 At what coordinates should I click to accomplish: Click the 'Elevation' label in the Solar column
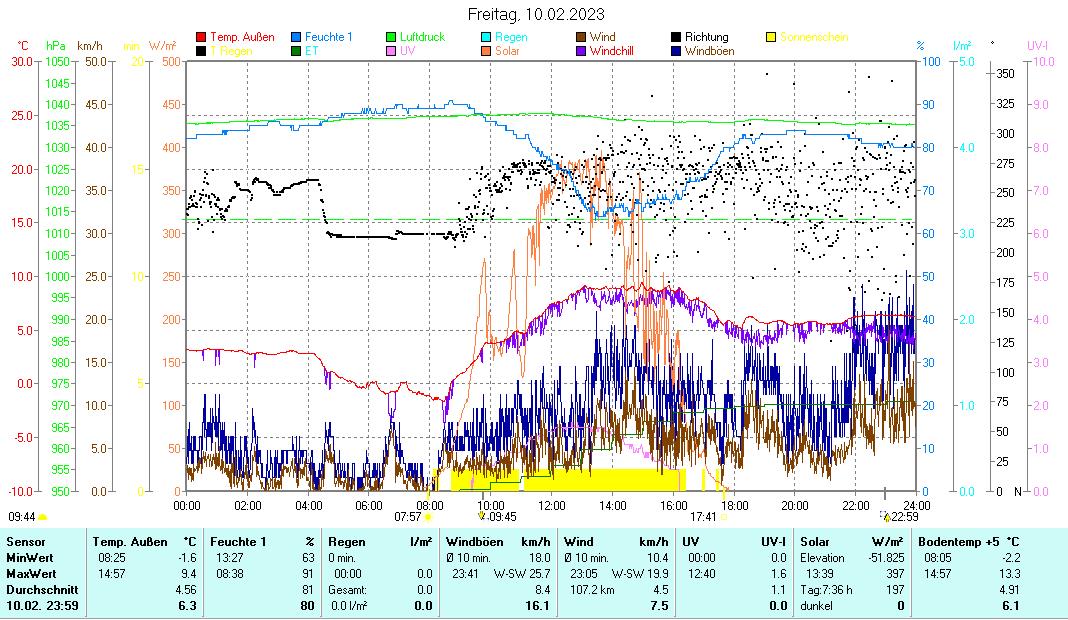point(822,558)
